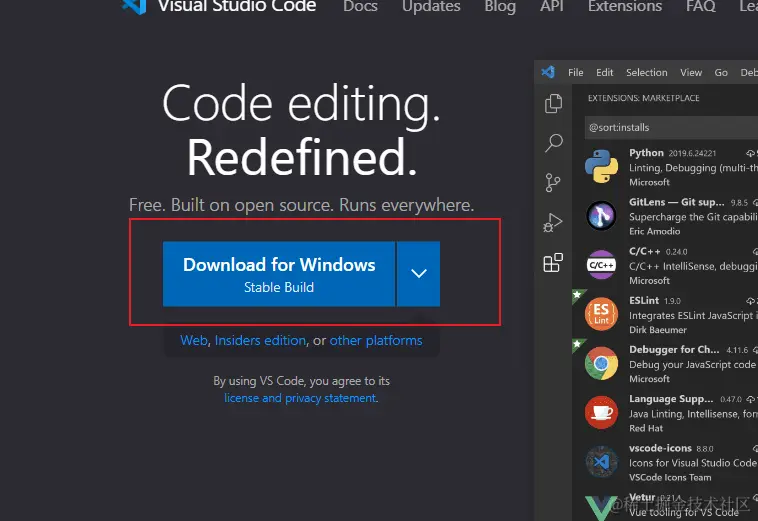Select the GitLens extension icon
Screen dimensions: 758x521
coord(601,215)
